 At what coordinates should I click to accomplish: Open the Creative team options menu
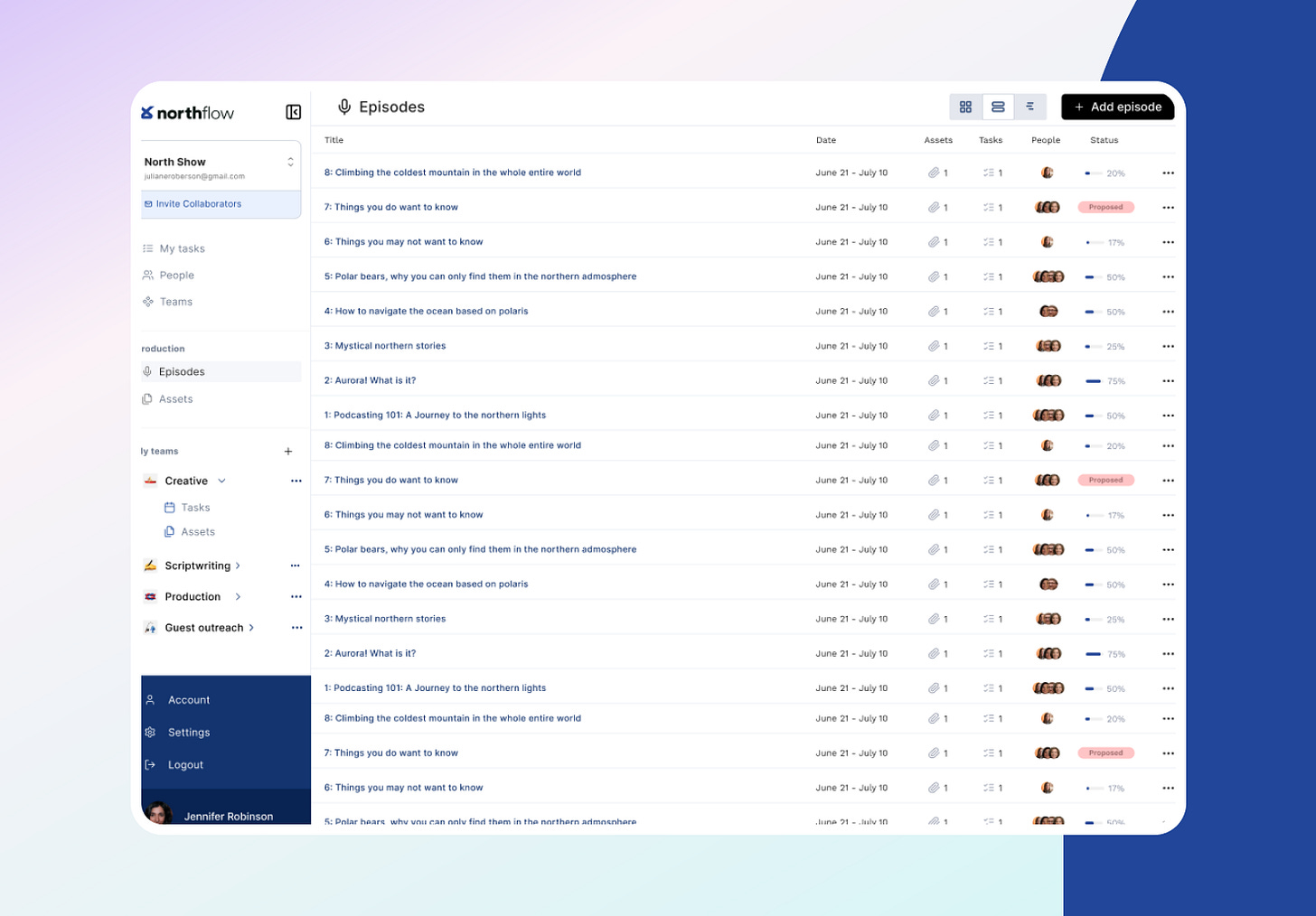[x=296, y=481]
